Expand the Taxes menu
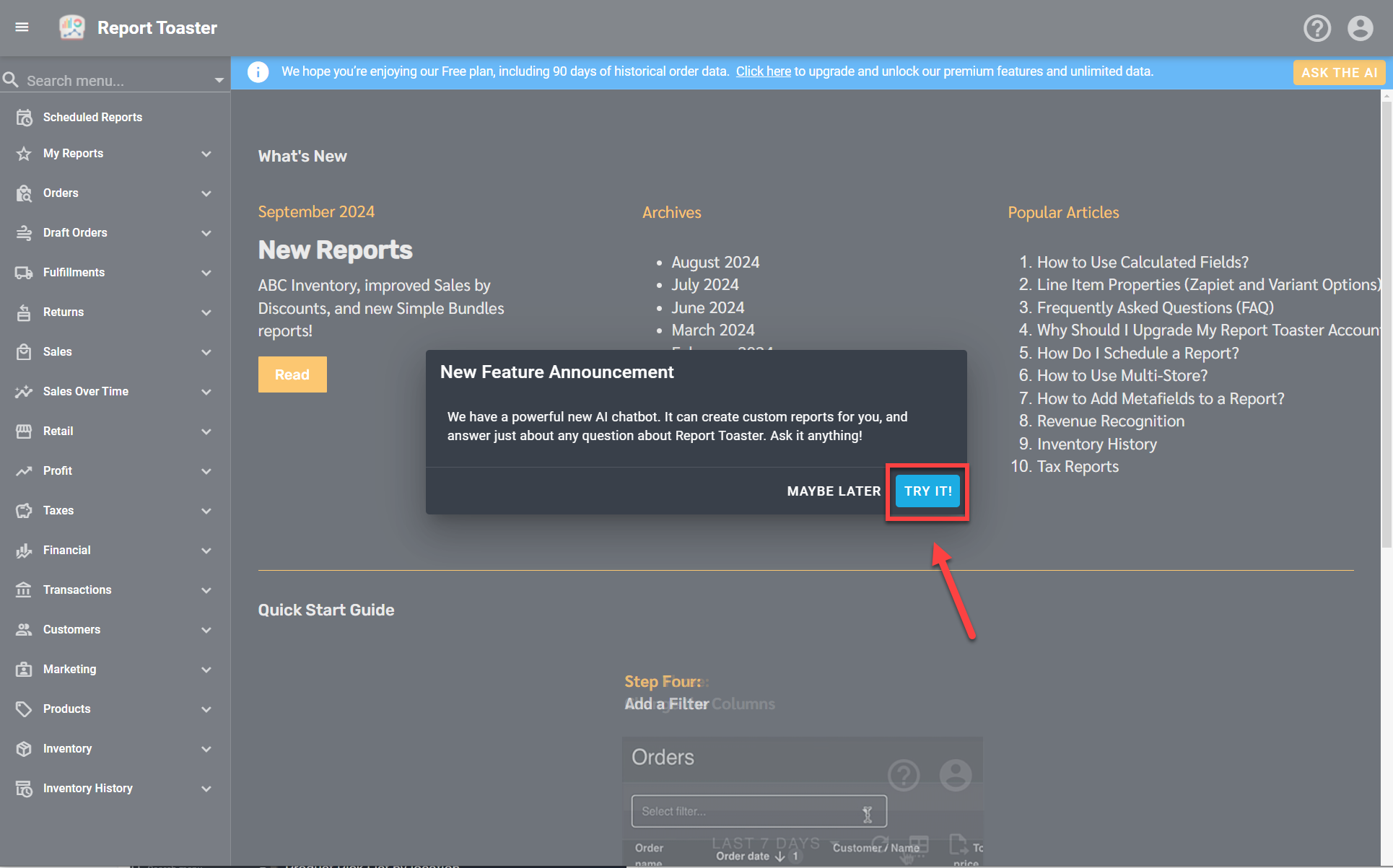Screen dimensions: 1393x868 (x=207, y=511)
